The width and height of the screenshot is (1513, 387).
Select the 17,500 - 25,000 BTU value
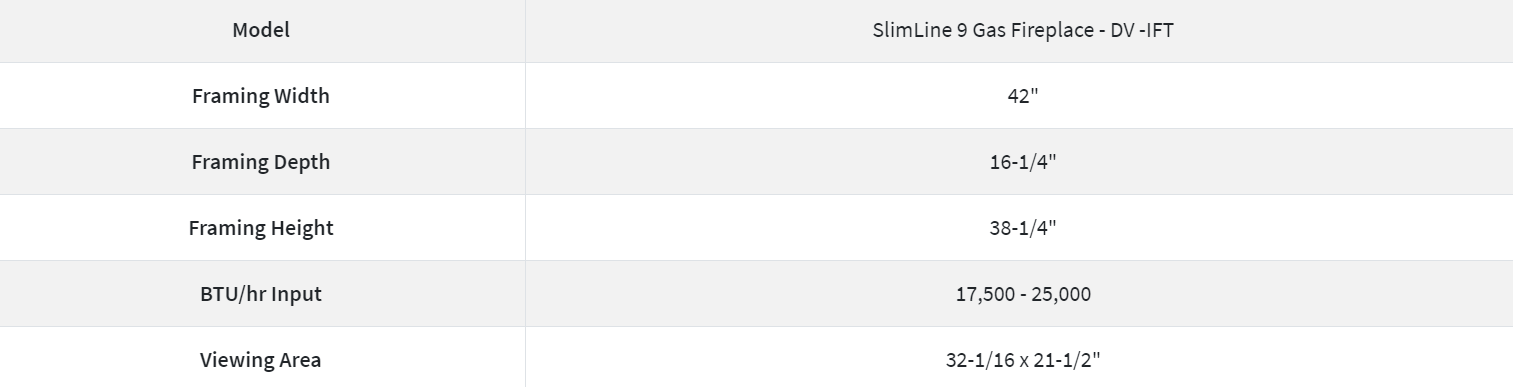click(1023, 294)
